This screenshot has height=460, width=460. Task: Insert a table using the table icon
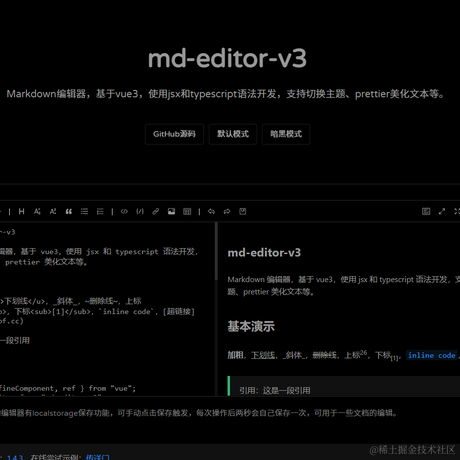(187, 211)
